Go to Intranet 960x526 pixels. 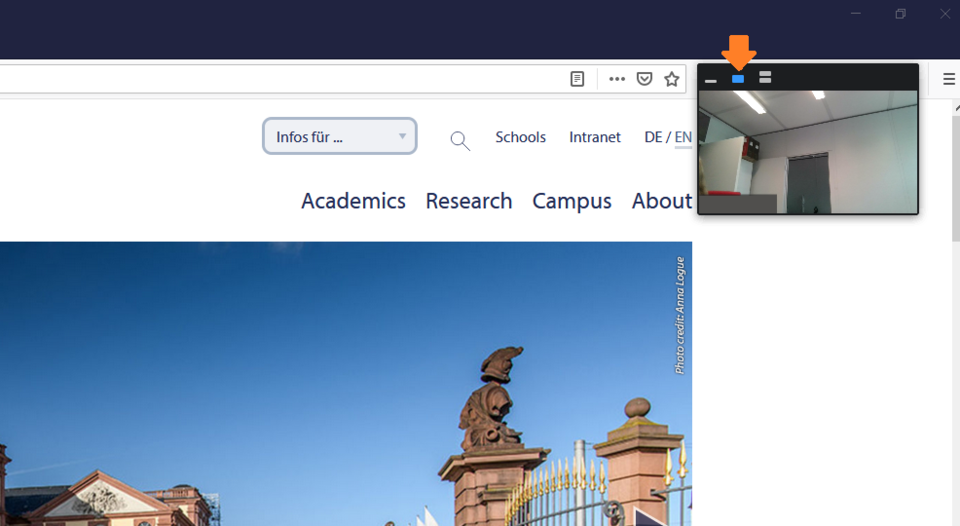tap(594, 137)
